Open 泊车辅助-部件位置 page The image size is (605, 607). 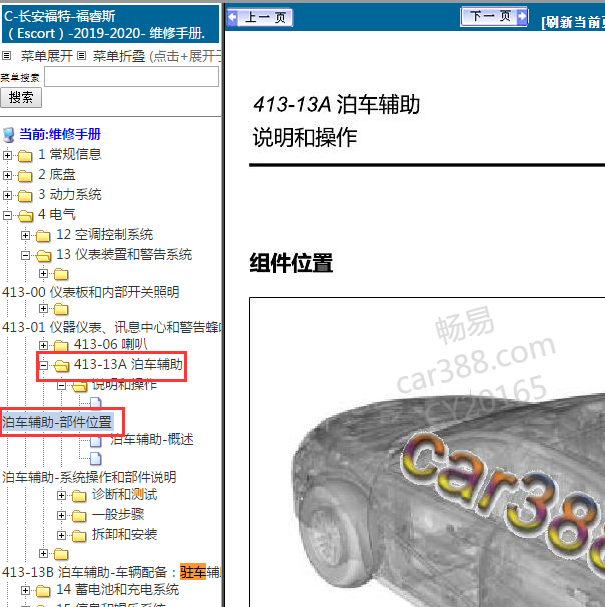pos(57,422)
